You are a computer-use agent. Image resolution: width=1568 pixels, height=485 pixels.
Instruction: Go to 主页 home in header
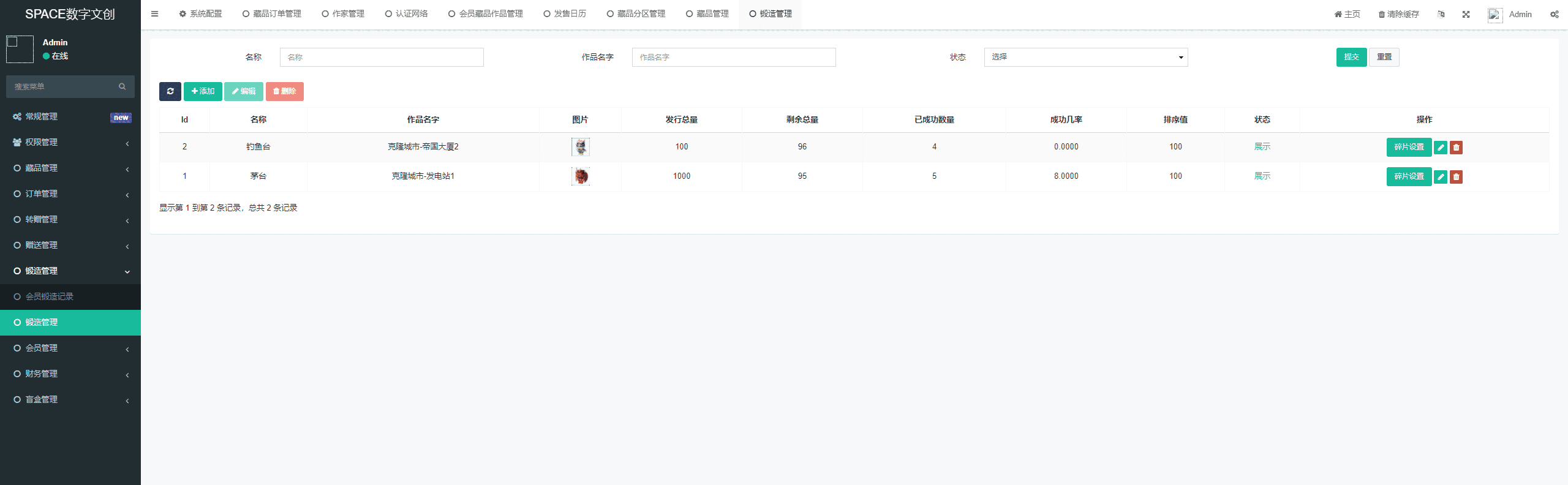coord(1347,14)
